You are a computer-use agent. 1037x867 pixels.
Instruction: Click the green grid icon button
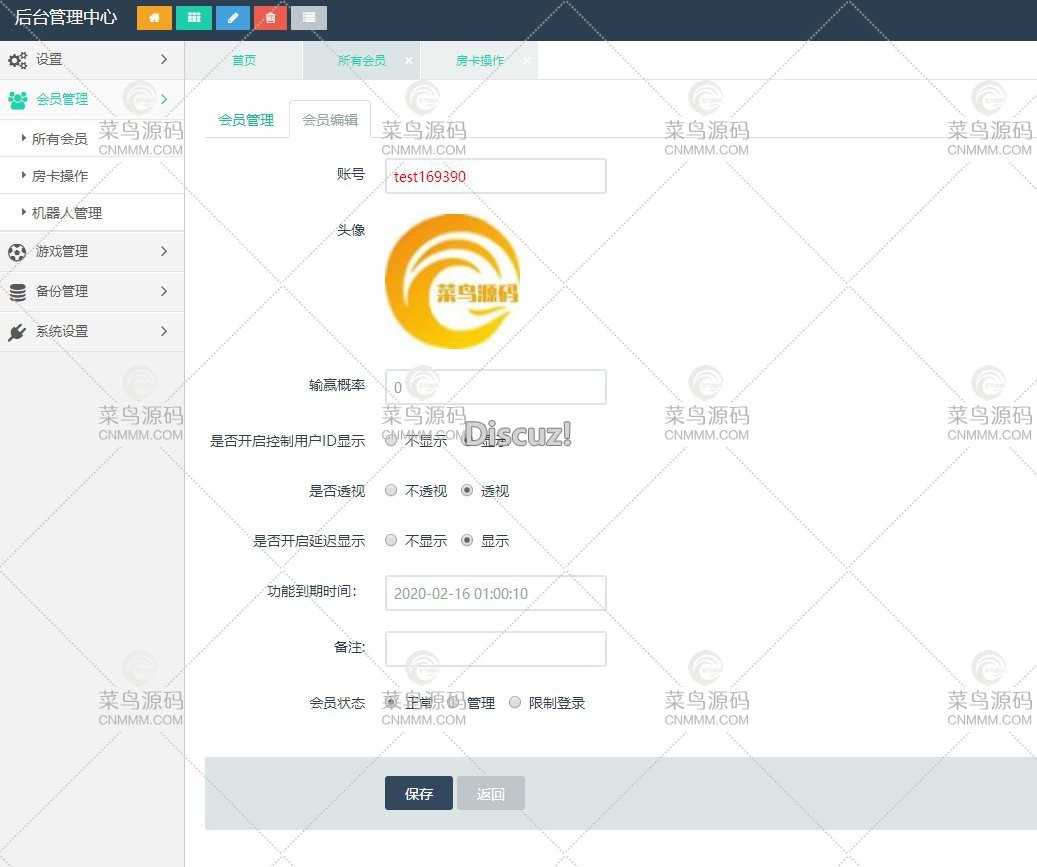(x=193, y=18)
